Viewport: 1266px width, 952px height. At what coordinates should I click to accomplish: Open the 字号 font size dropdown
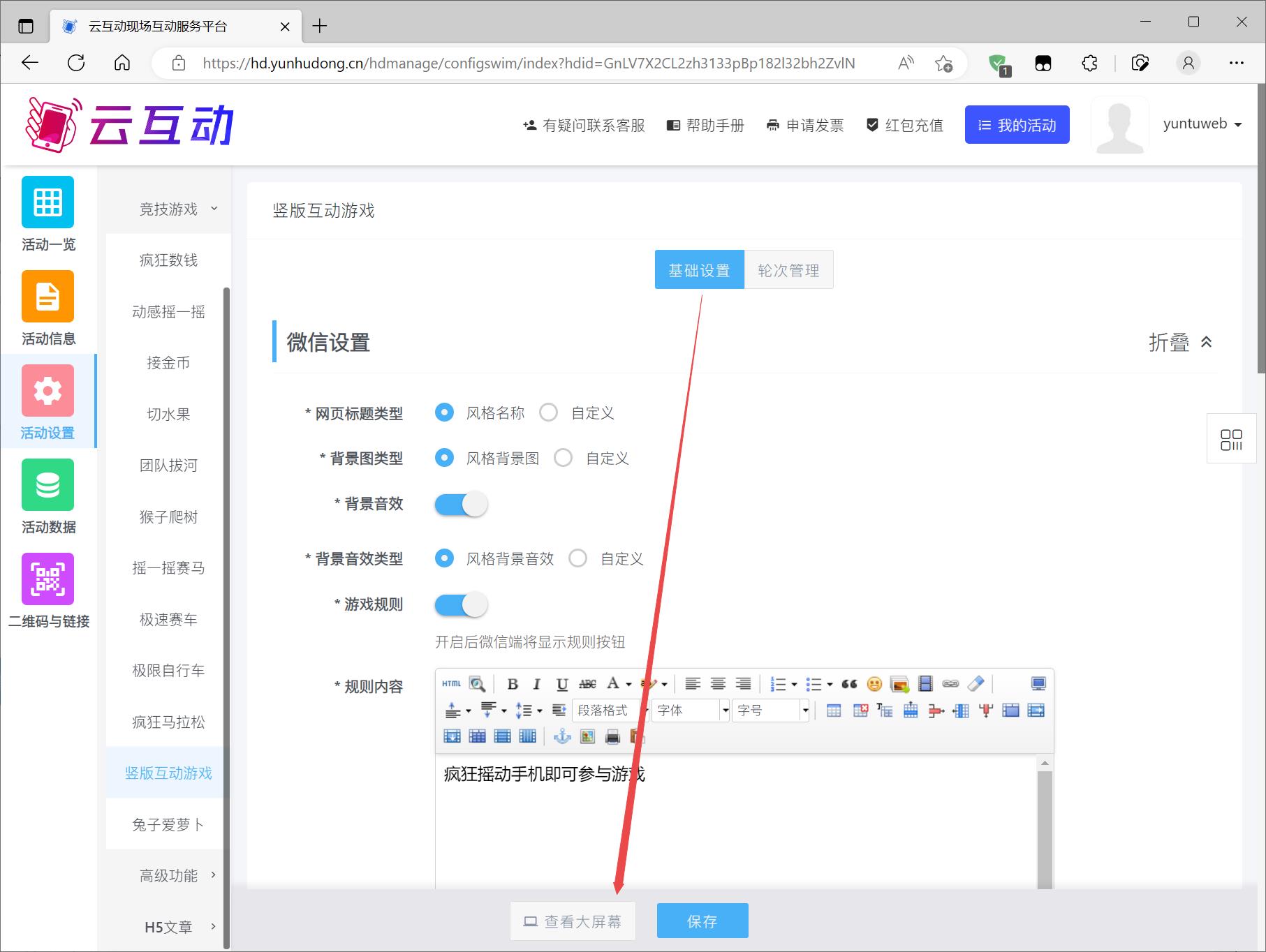[x=771, y=711]
